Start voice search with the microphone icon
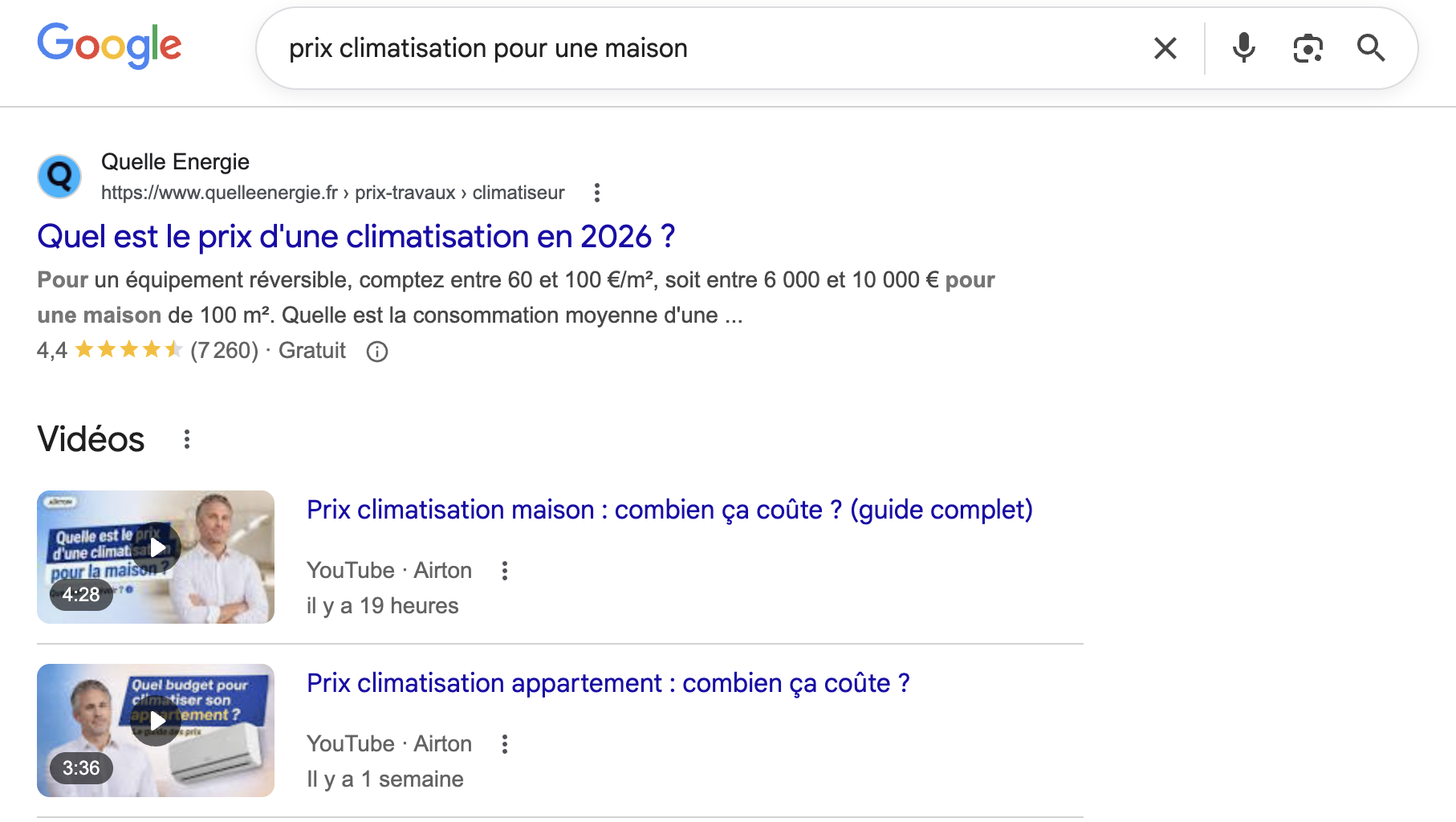The height and width of the screenshot is (822, 1456). [x=1243, y=48]
